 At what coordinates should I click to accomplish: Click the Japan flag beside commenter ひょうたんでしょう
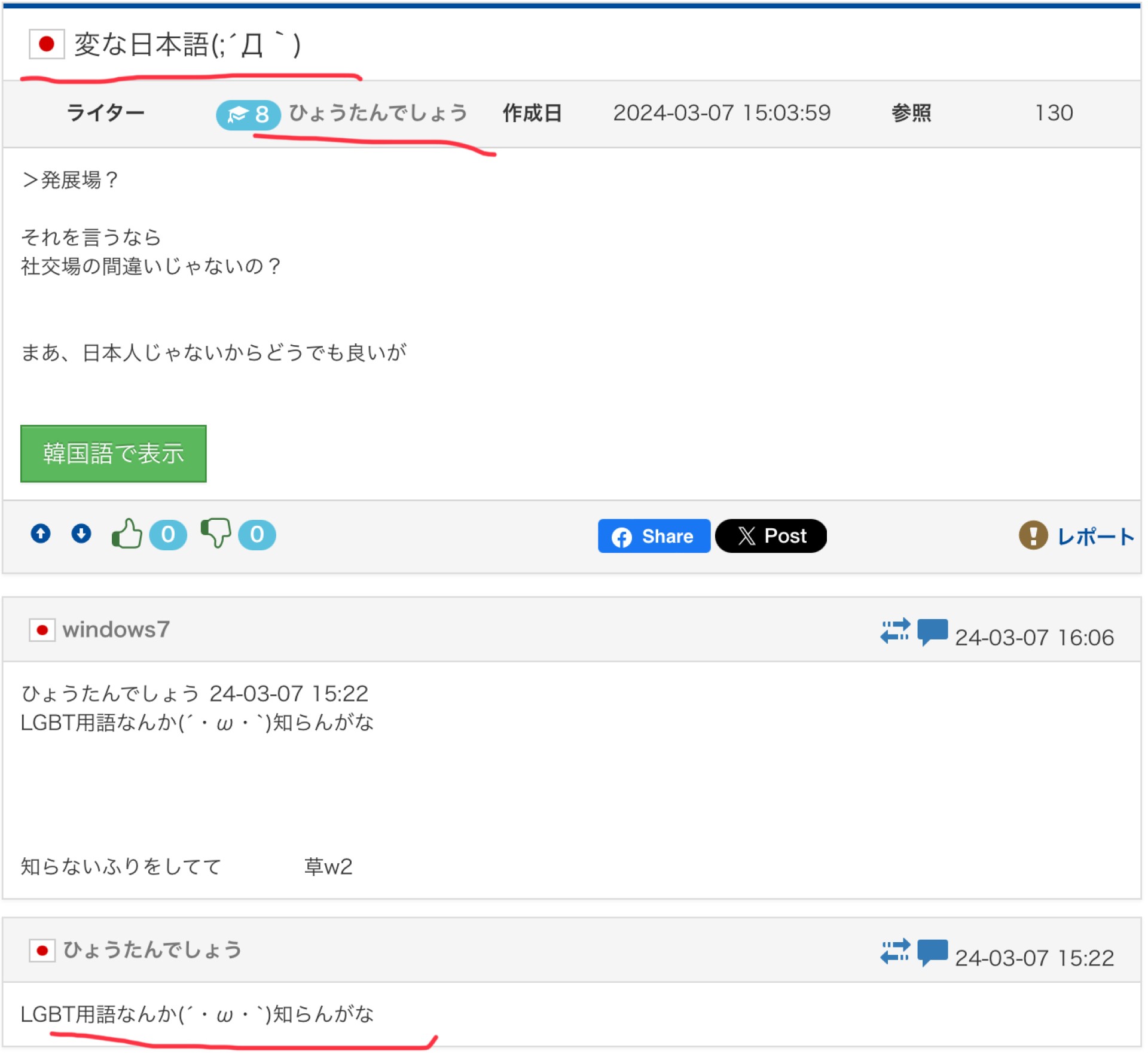click(x=42, y=951)
